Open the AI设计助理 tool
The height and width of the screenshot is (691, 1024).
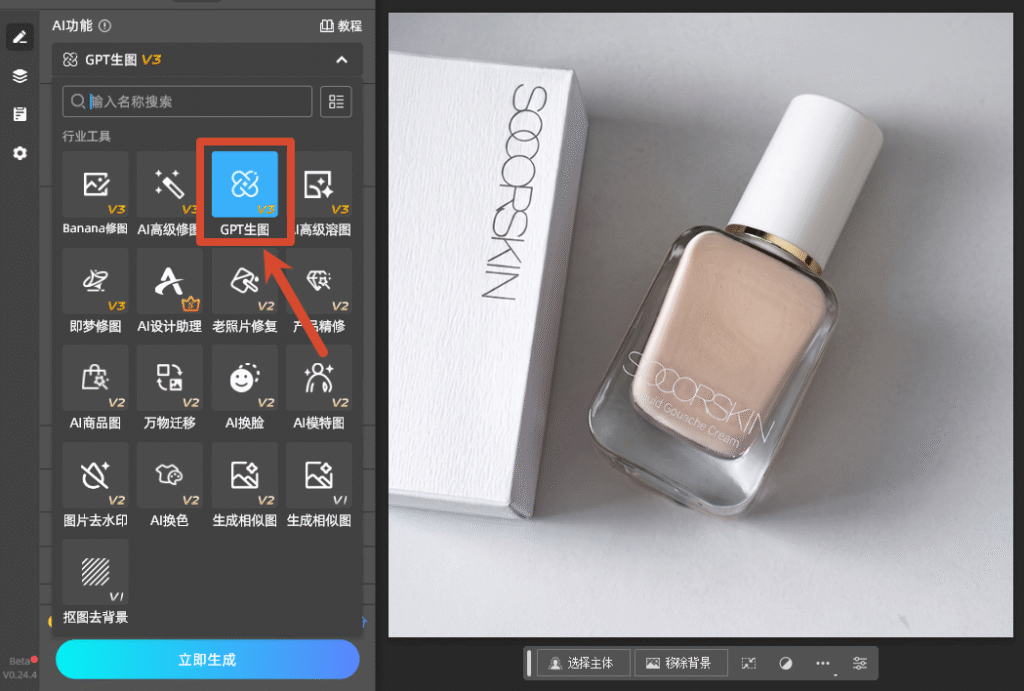point(170,291)
